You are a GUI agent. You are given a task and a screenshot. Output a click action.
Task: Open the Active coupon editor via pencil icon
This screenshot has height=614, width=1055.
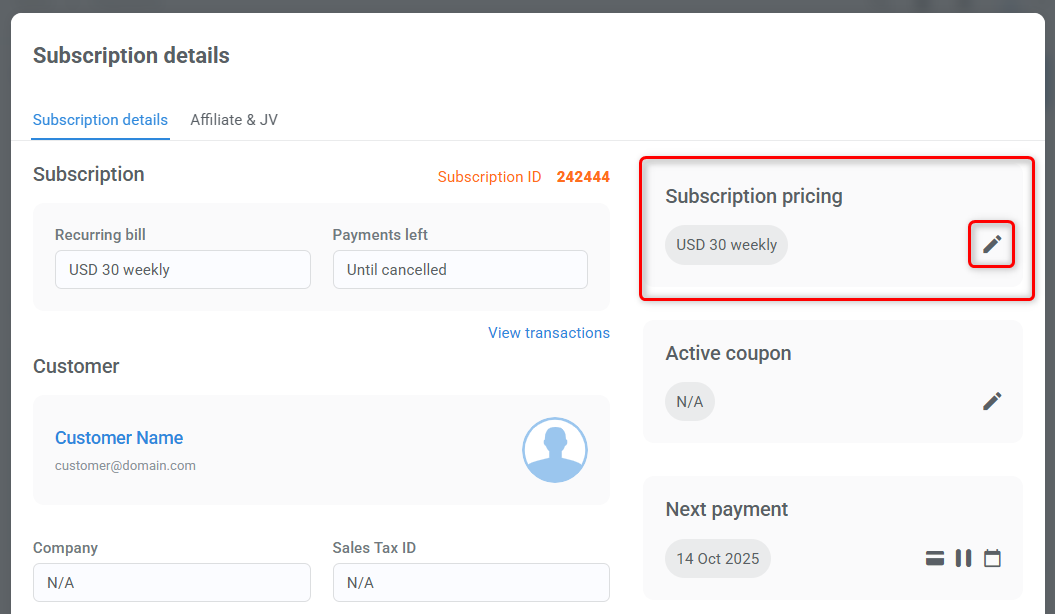(x=991, y=401)
